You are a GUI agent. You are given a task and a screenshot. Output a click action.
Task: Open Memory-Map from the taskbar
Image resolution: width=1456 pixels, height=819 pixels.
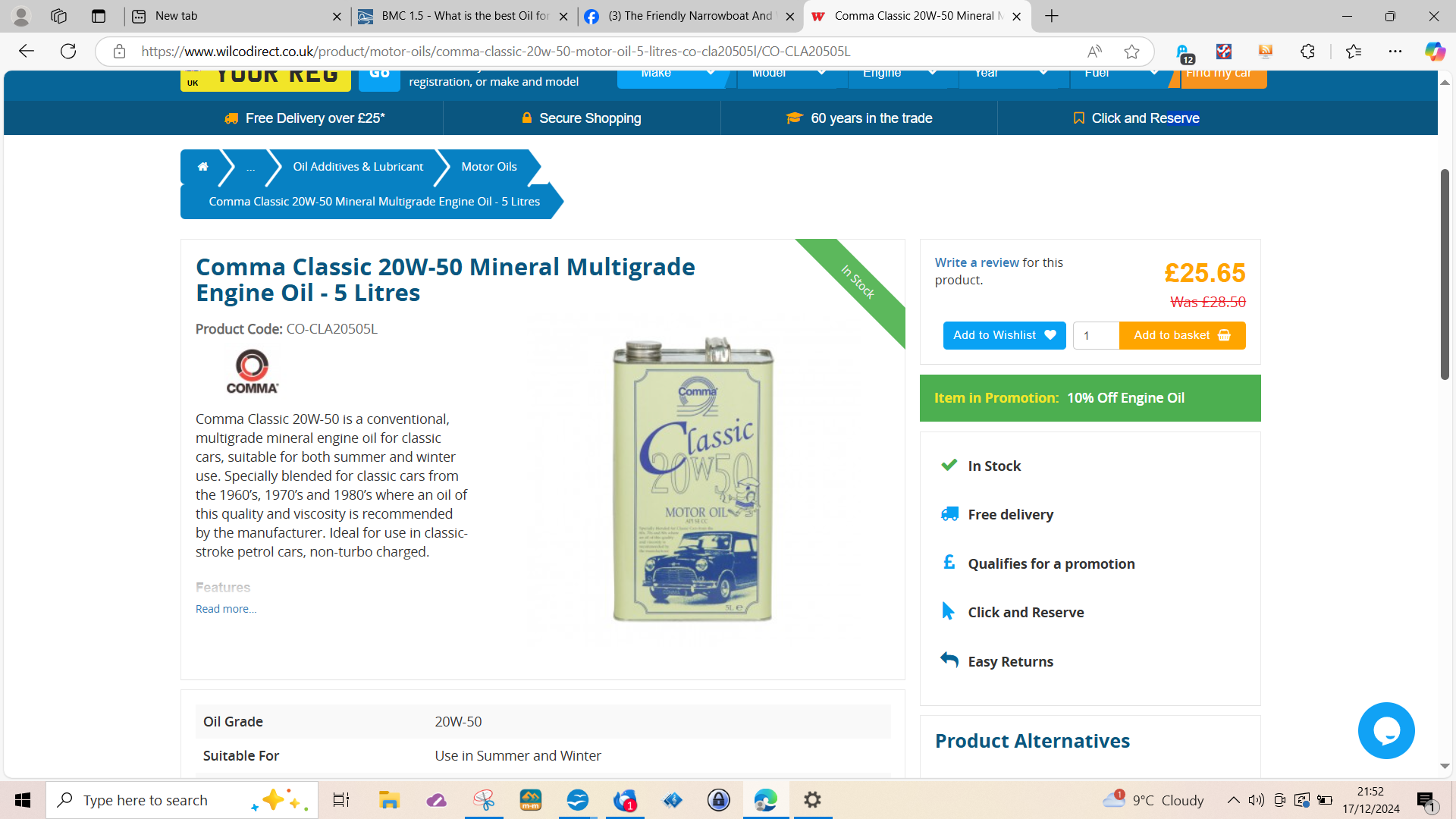point(531,800)
